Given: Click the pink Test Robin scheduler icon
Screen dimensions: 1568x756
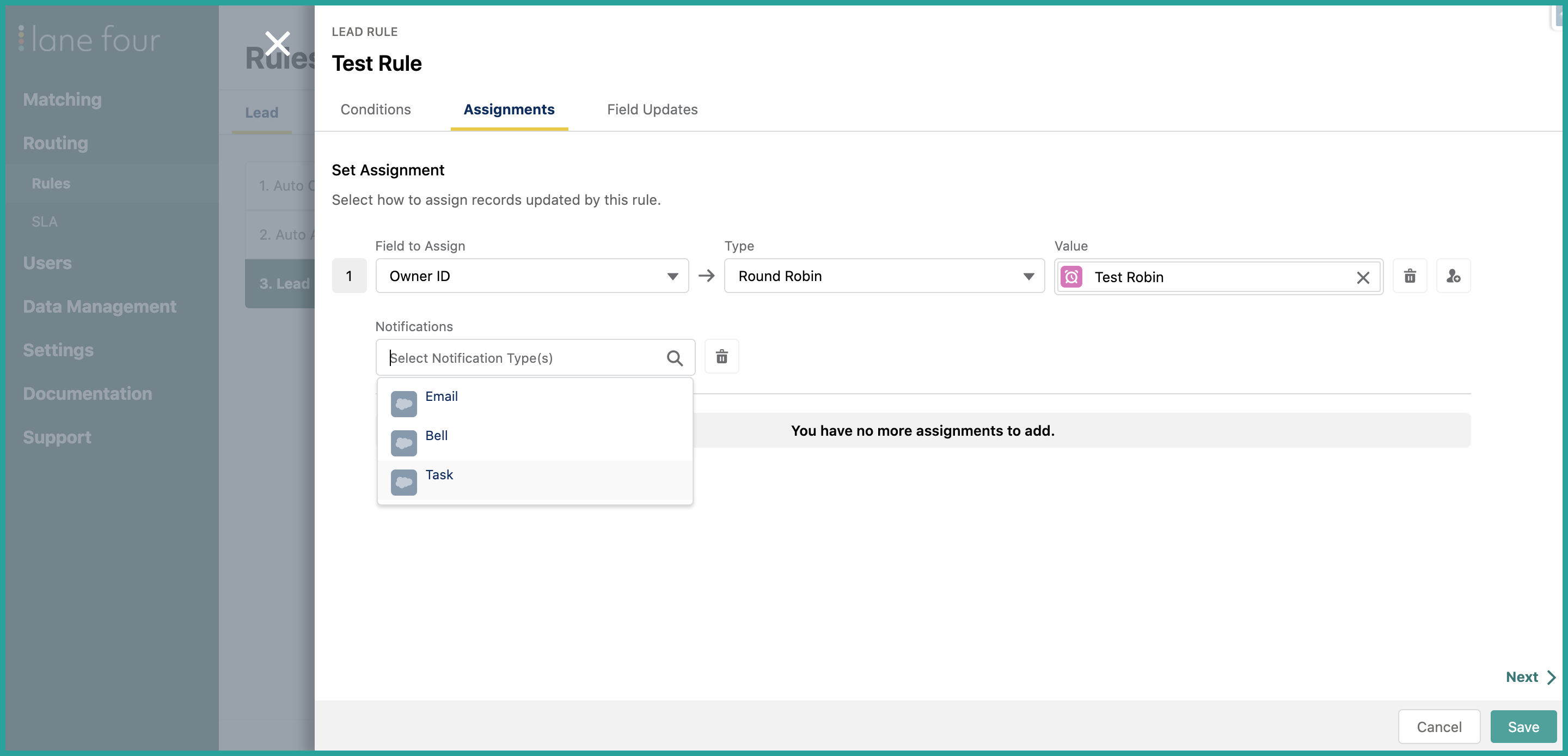Looking at the screenshot, I should point(1071,277).
